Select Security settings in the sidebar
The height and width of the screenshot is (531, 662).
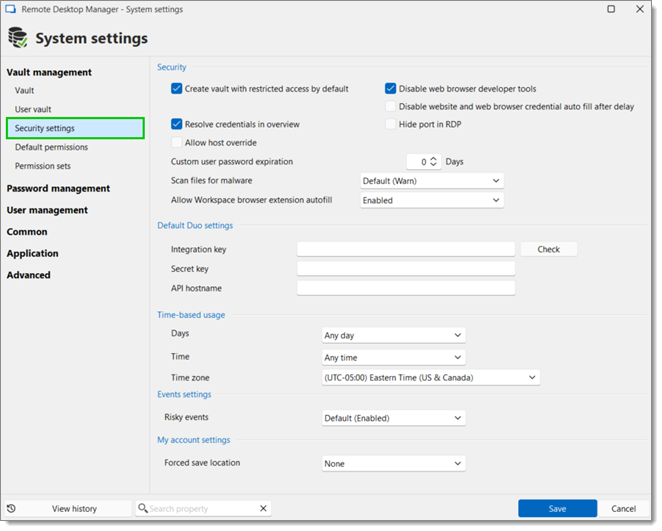[x=76, y=128]
